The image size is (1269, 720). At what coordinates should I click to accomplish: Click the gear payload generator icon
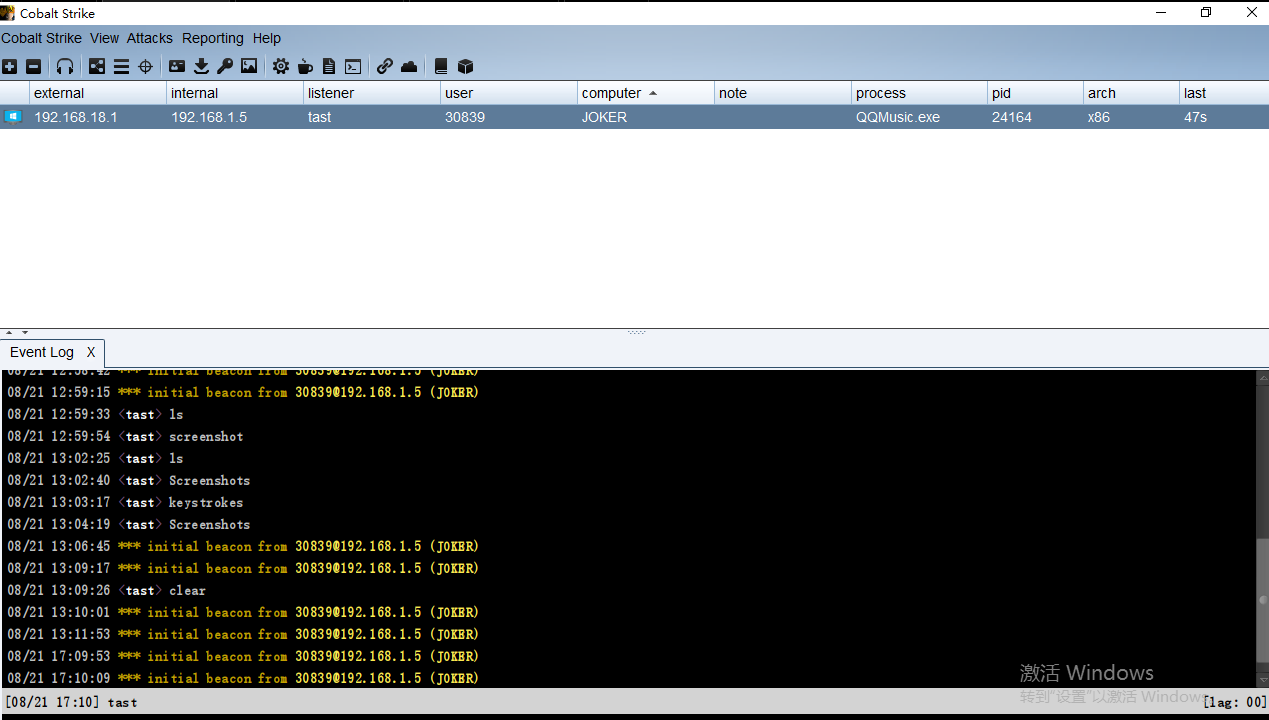(281, 67)
